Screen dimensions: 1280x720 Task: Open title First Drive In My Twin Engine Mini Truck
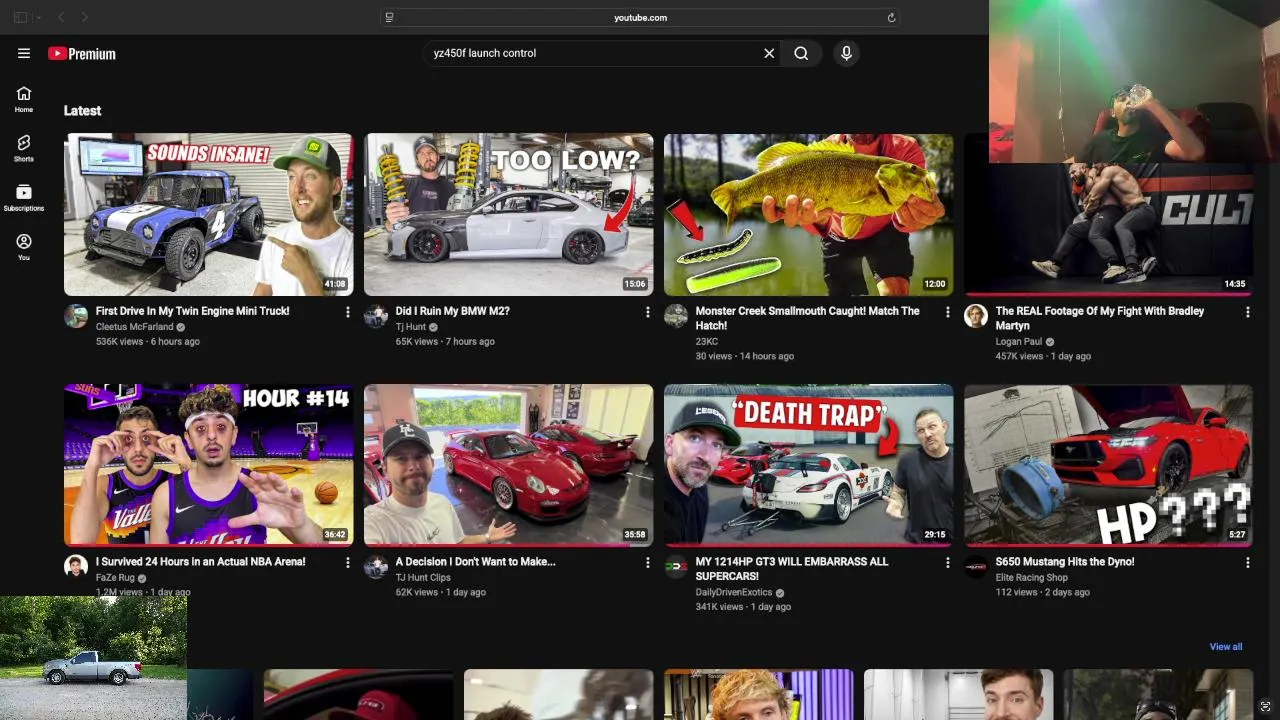[192, 311]
